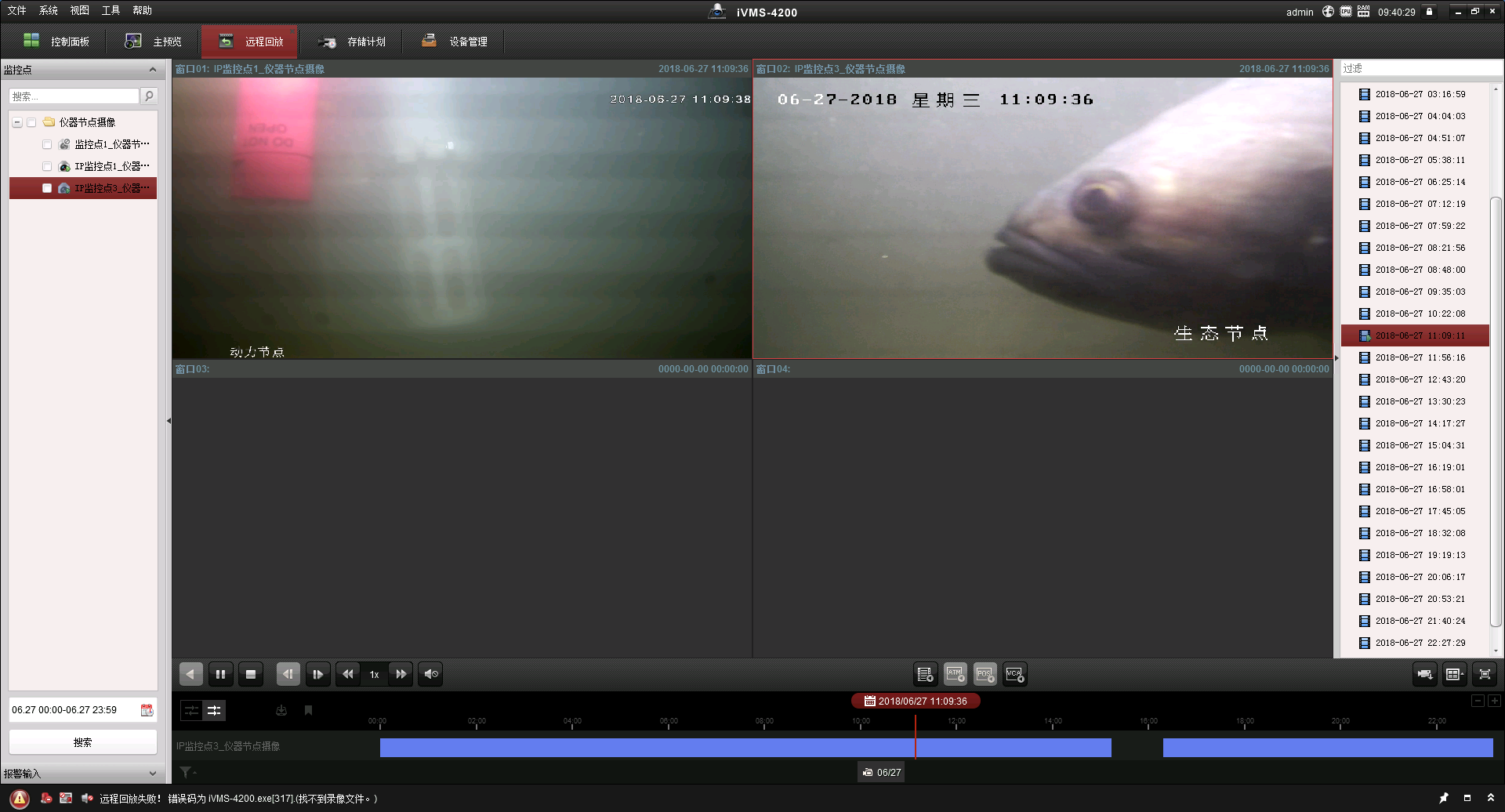Click the slow down rewind button
This screenshot has width=1505, height=812.
click(347, 674)
